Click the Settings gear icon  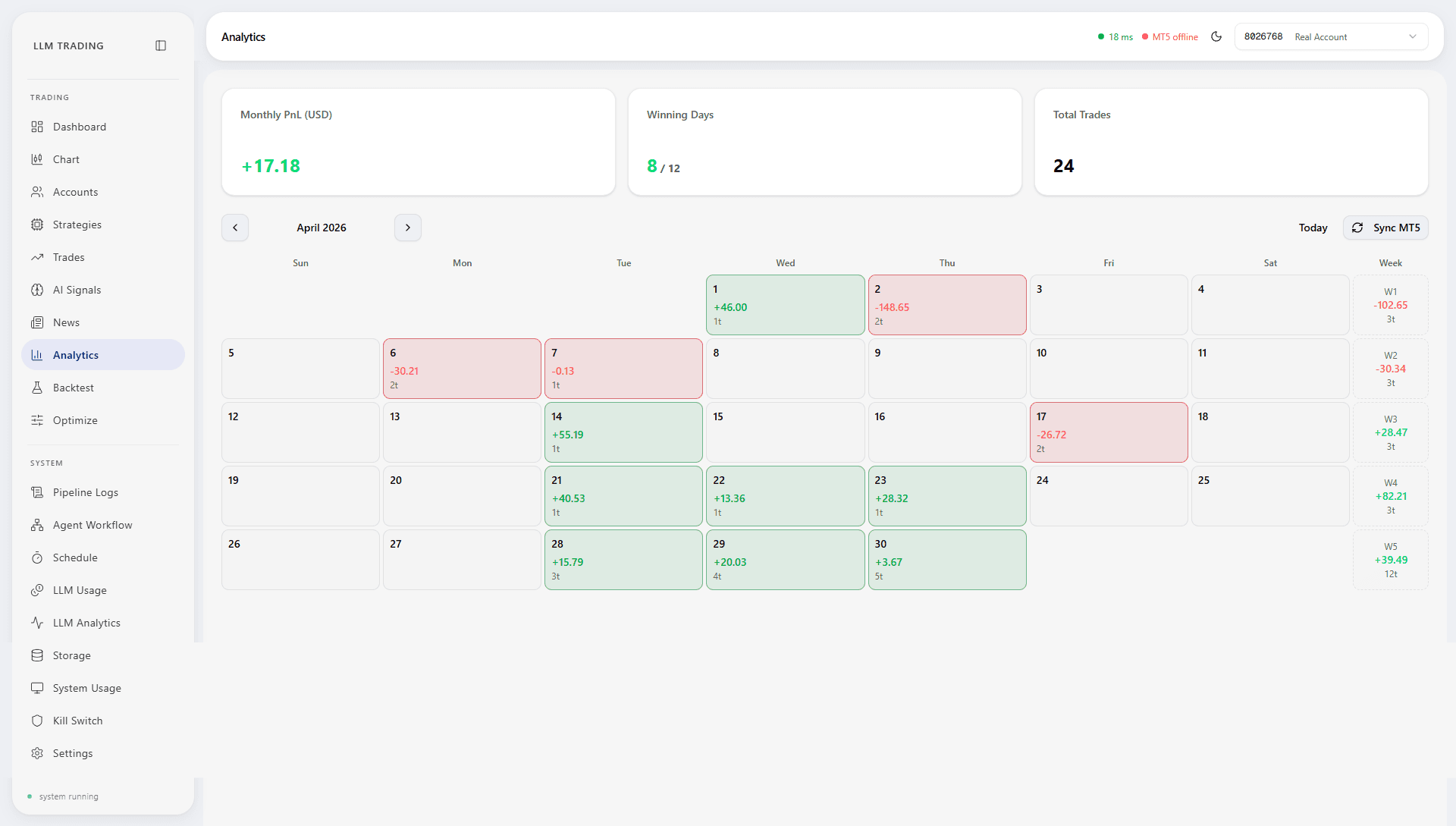pos(37,753)
